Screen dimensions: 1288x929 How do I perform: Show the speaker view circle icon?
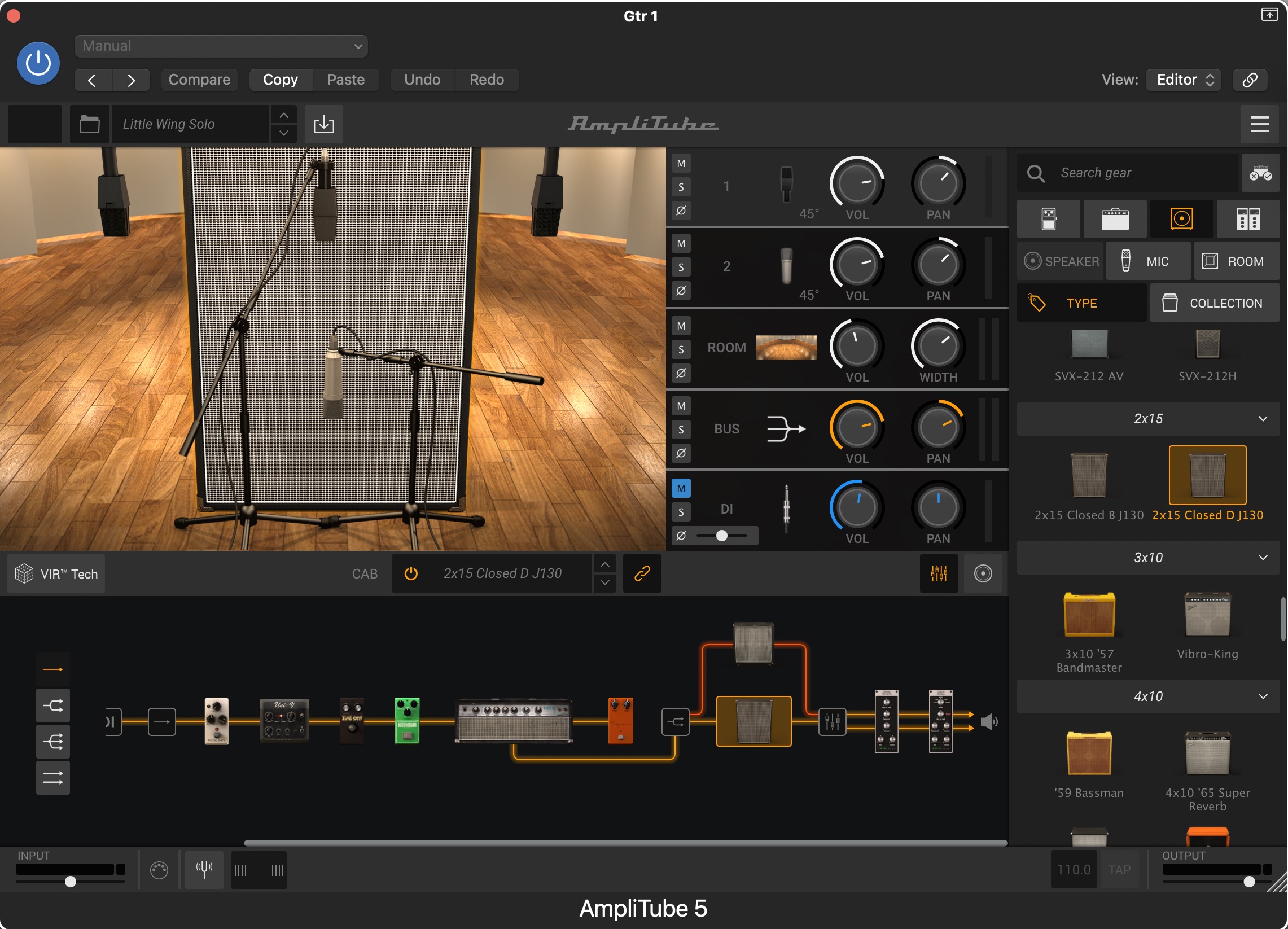click(983, 573)
